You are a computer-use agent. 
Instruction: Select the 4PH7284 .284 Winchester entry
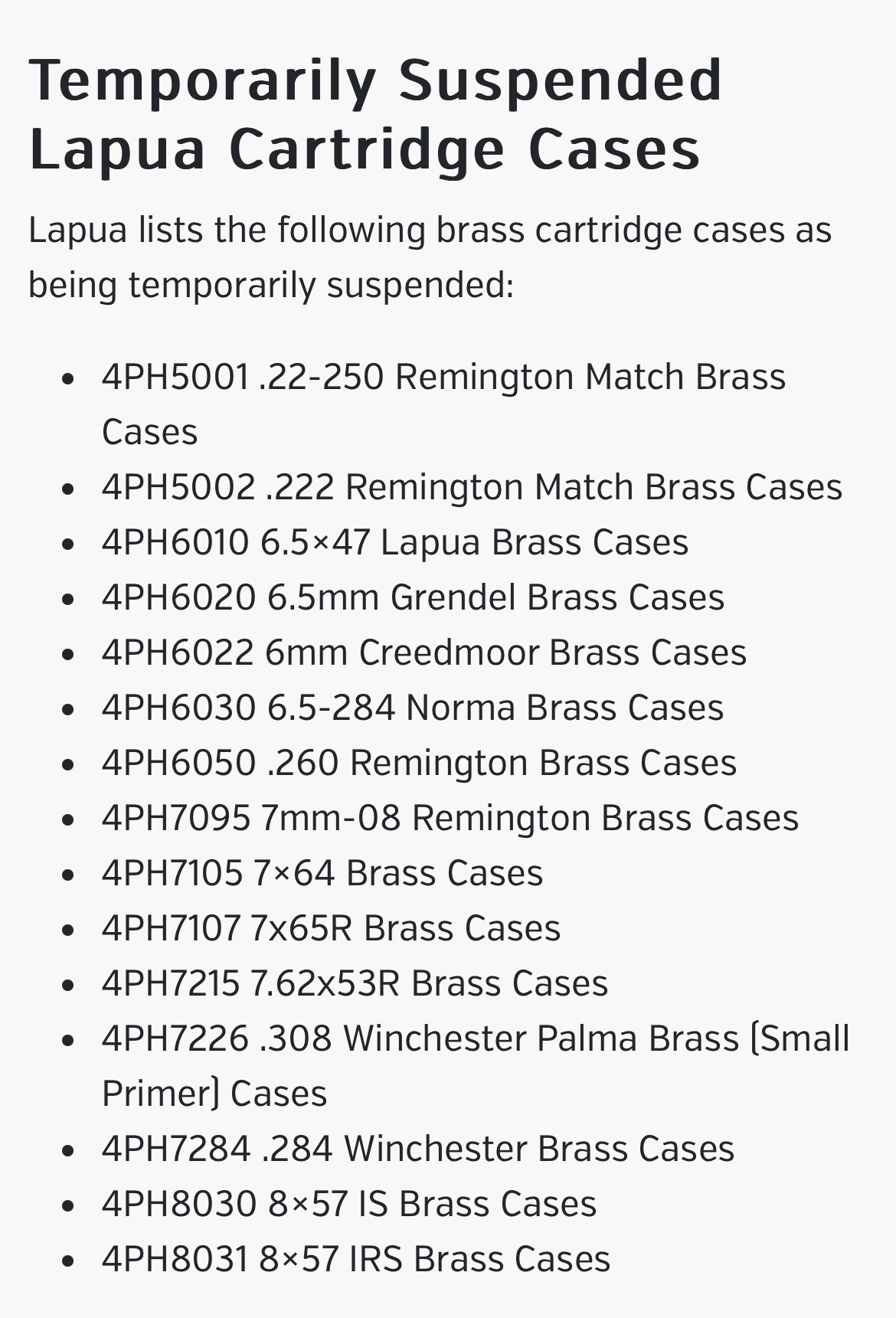(418, 1149)
